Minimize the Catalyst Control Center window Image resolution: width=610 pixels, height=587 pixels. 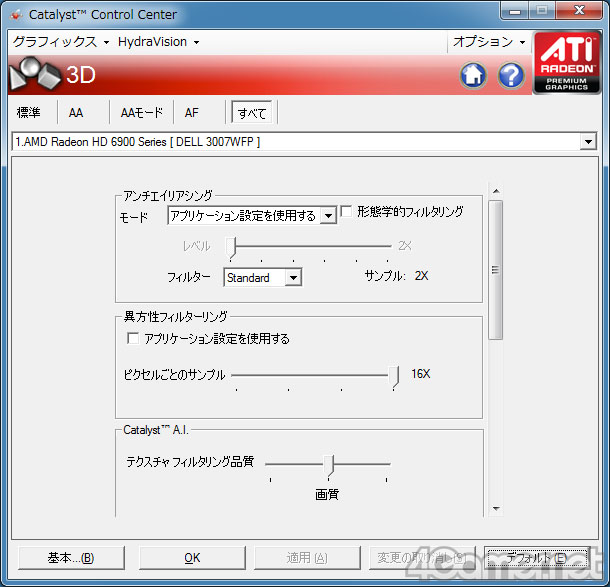point(515,11)
